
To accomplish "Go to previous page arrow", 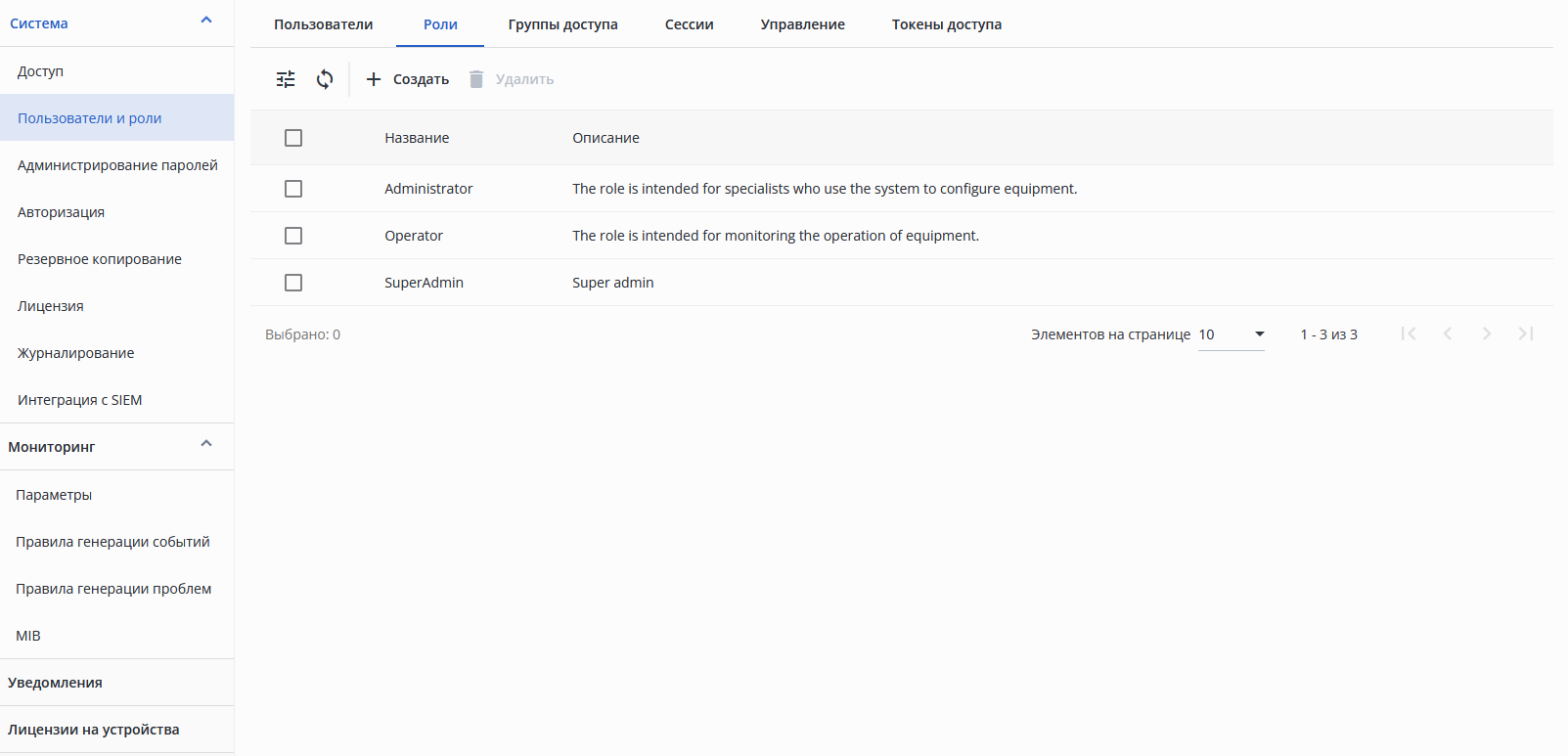I will 1448,334.
